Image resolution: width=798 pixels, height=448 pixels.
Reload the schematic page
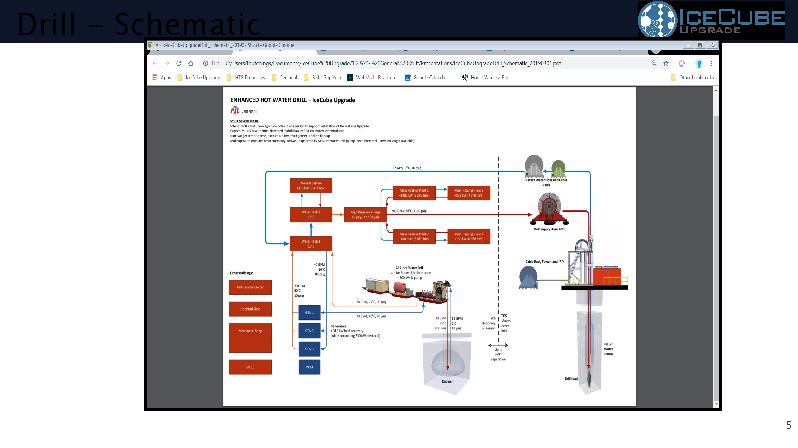[178, 61]
